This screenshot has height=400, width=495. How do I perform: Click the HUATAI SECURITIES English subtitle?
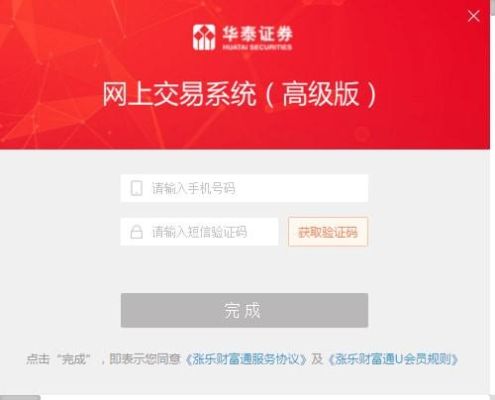coord(257,47)
